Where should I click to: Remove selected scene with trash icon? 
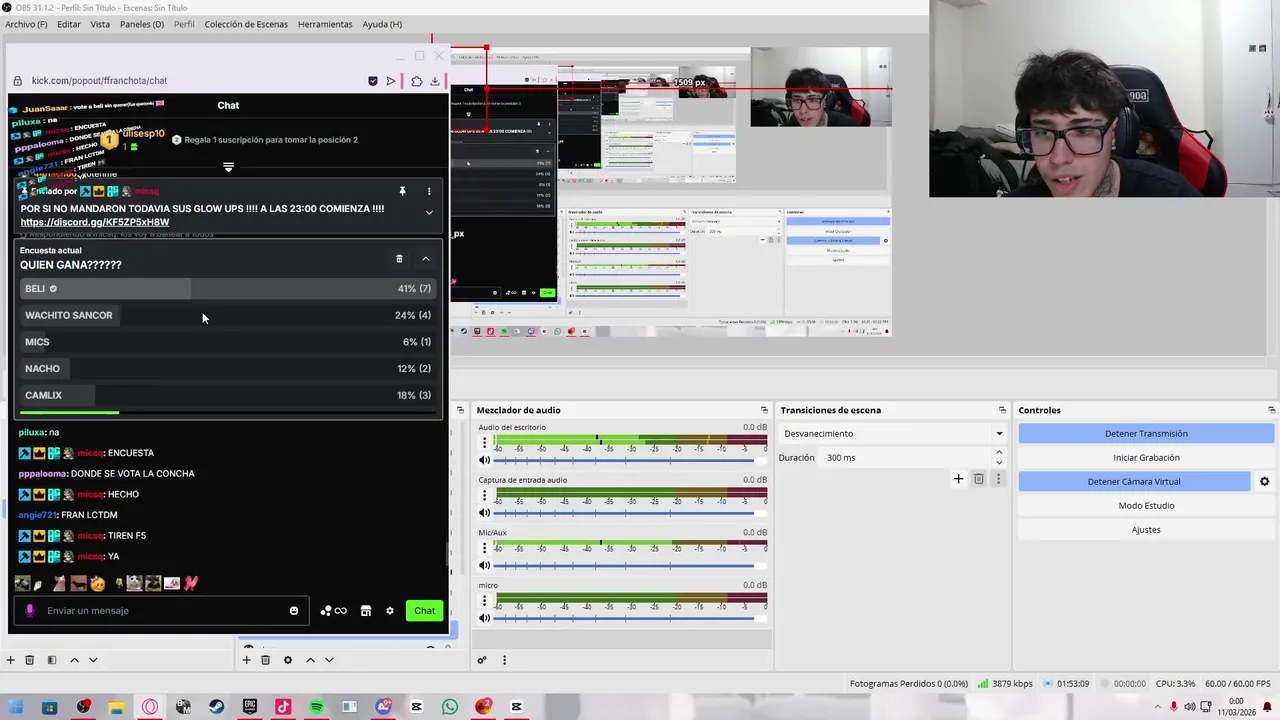[29, 660]
